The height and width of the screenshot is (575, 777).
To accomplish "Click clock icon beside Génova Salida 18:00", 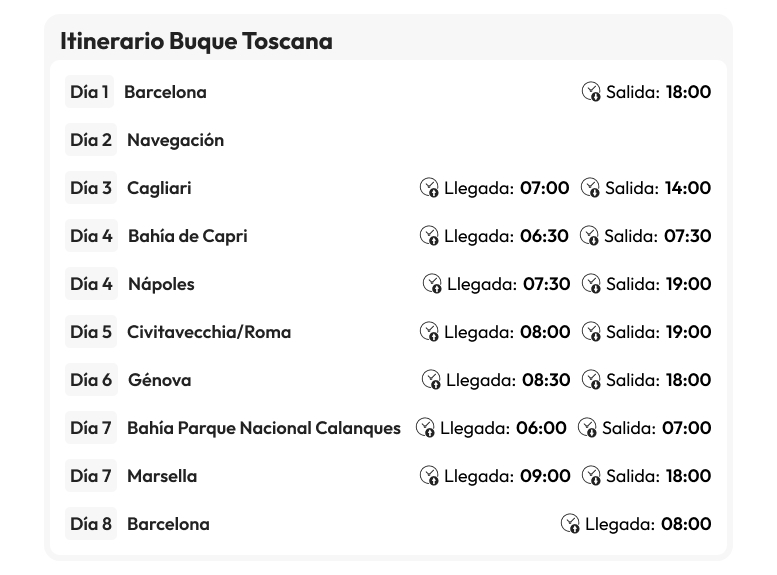I will pos(591,380).
